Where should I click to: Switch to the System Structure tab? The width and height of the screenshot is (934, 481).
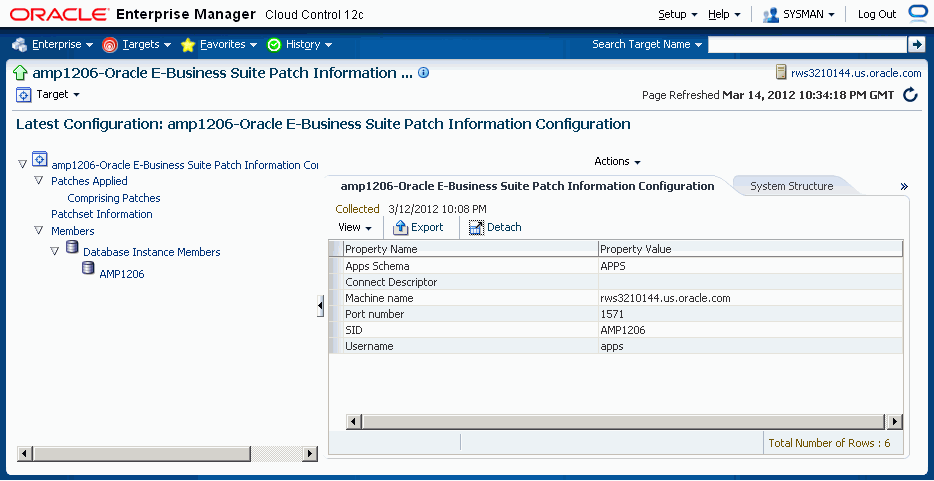tap(792, 186)
